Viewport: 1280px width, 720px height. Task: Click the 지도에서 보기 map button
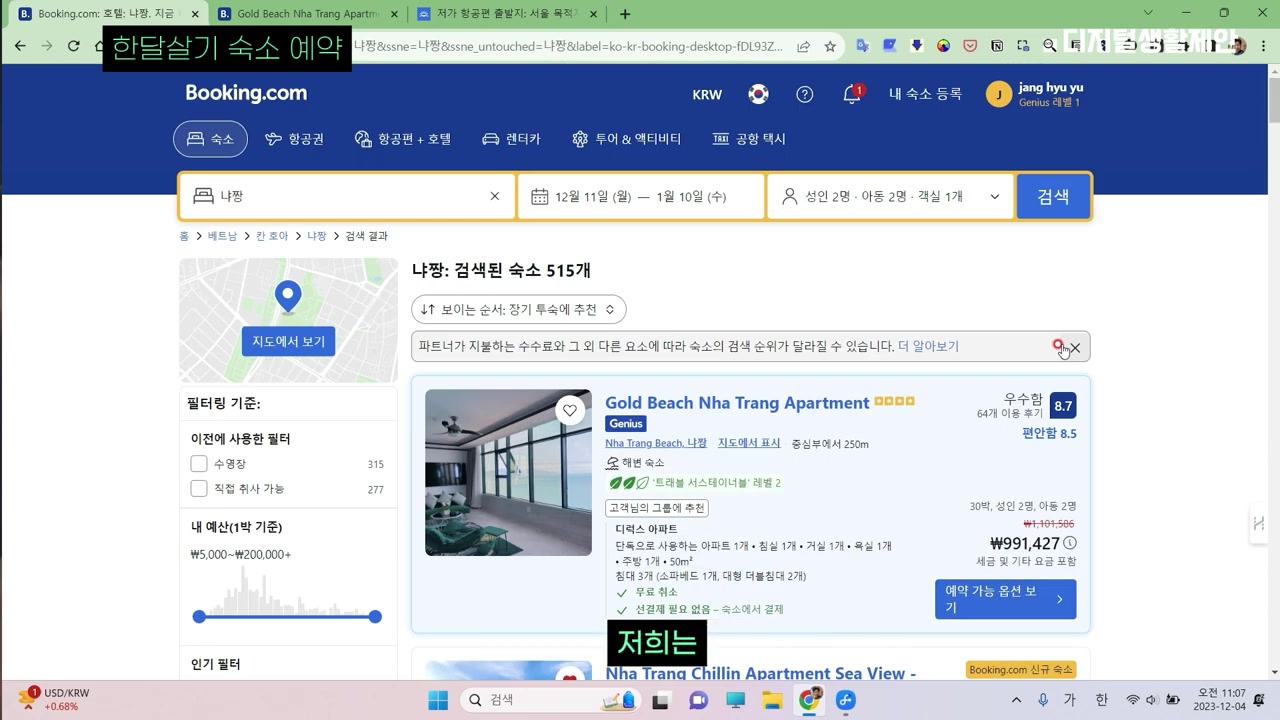pos(288,342)
